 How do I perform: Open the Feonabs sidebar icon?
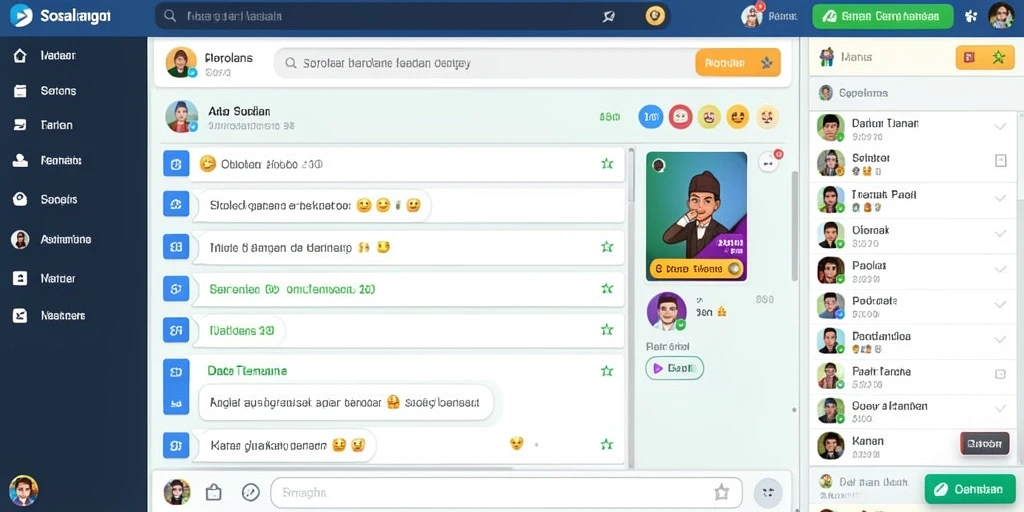pyautogui.click(x=20, y=160)
